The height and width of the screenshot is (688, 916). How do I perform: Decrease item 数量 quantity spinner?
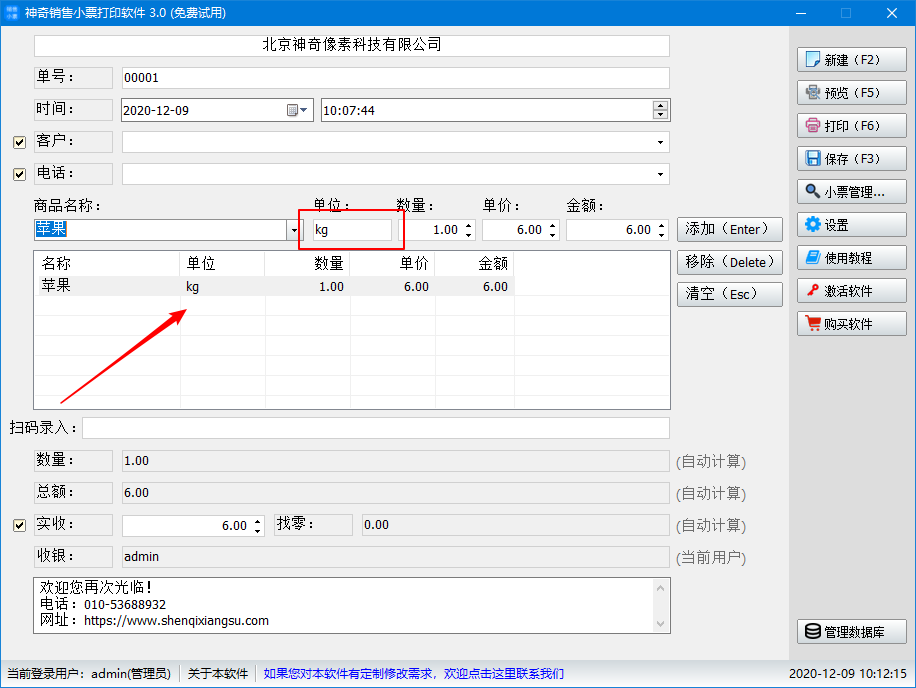[469, 234]
